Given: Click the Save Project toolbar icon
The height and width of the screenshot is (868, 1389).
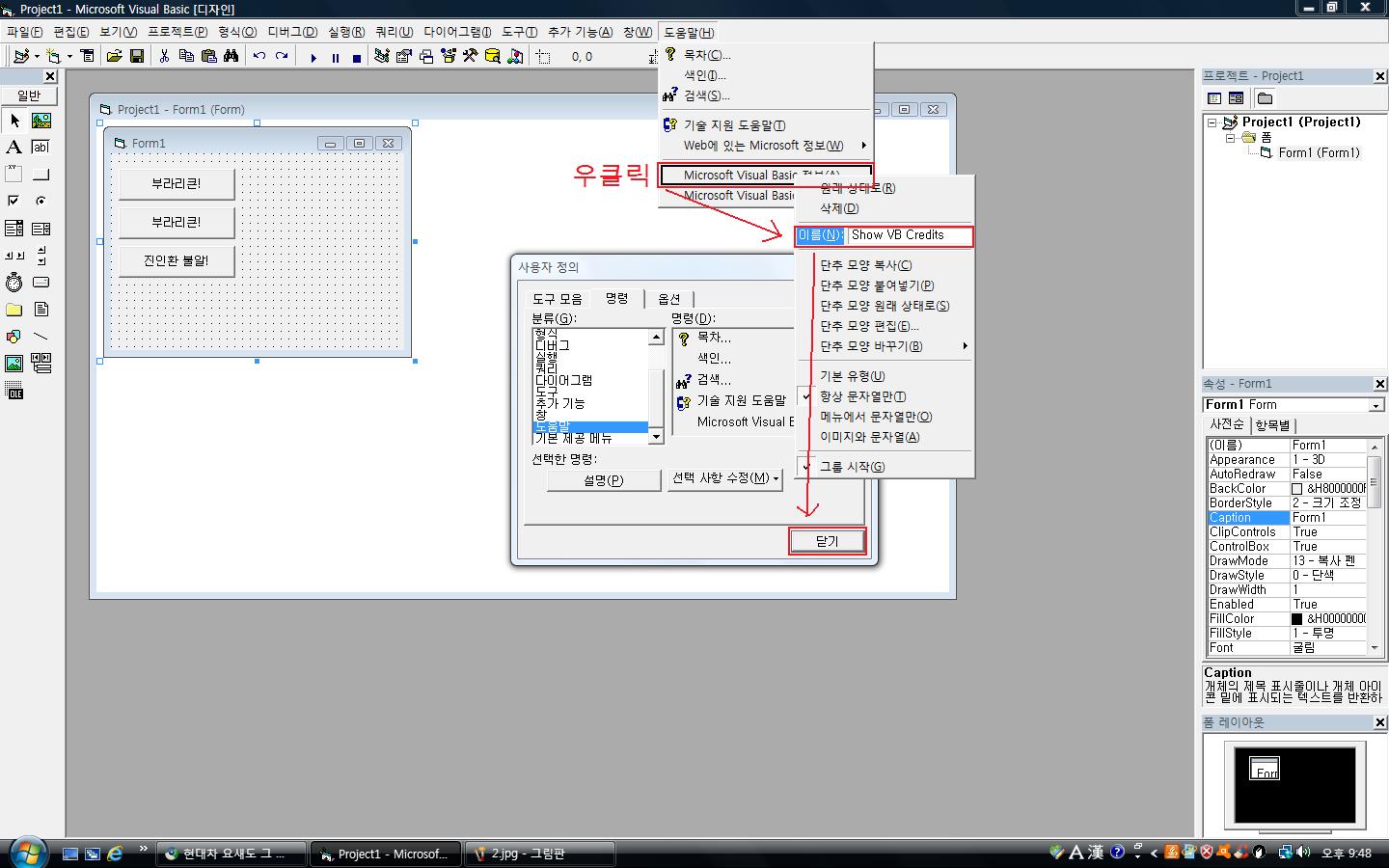Looking at the screenshot, I should 137,57.
